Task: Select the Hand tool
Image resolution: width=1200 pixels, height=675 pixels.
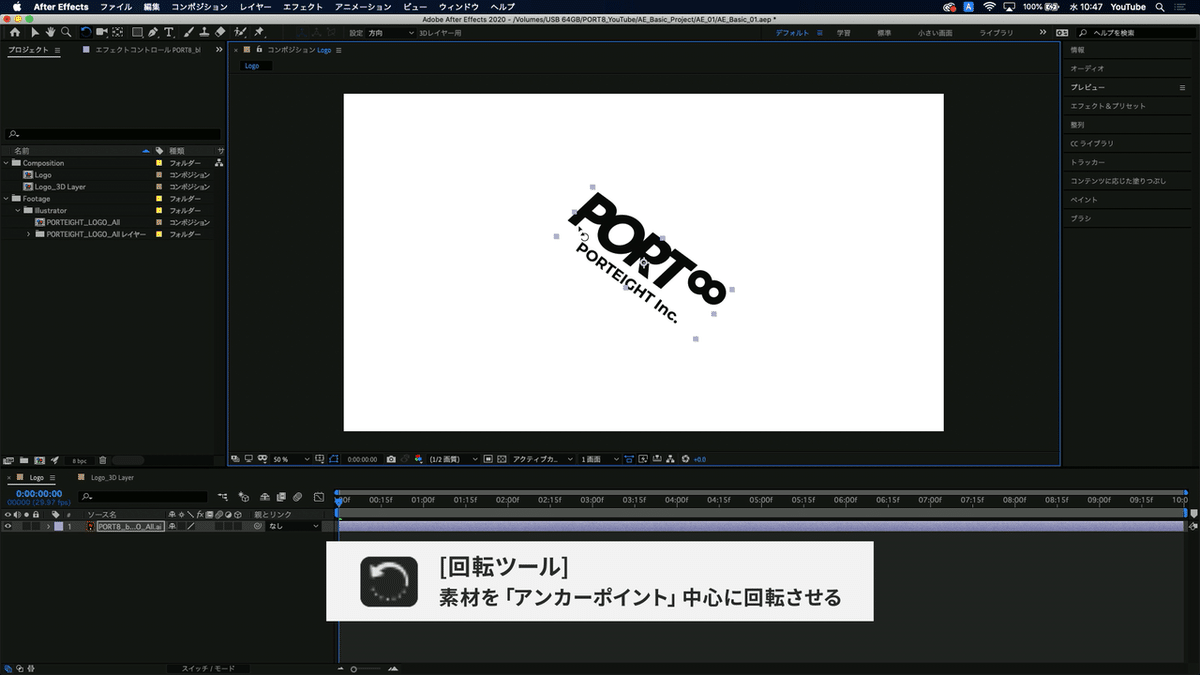Action: [x=50, y=33]
